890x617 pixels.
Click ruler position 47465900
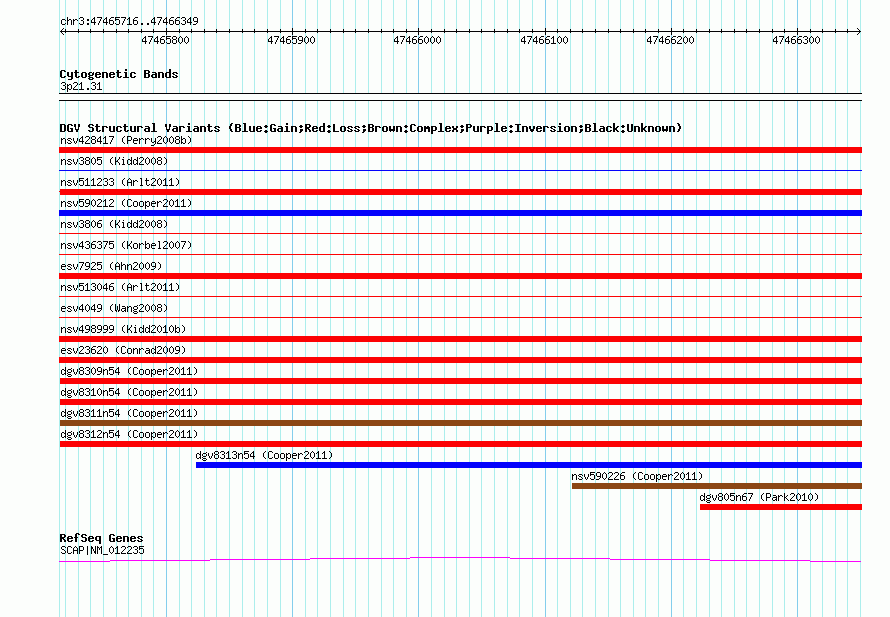tap(291, 40)
